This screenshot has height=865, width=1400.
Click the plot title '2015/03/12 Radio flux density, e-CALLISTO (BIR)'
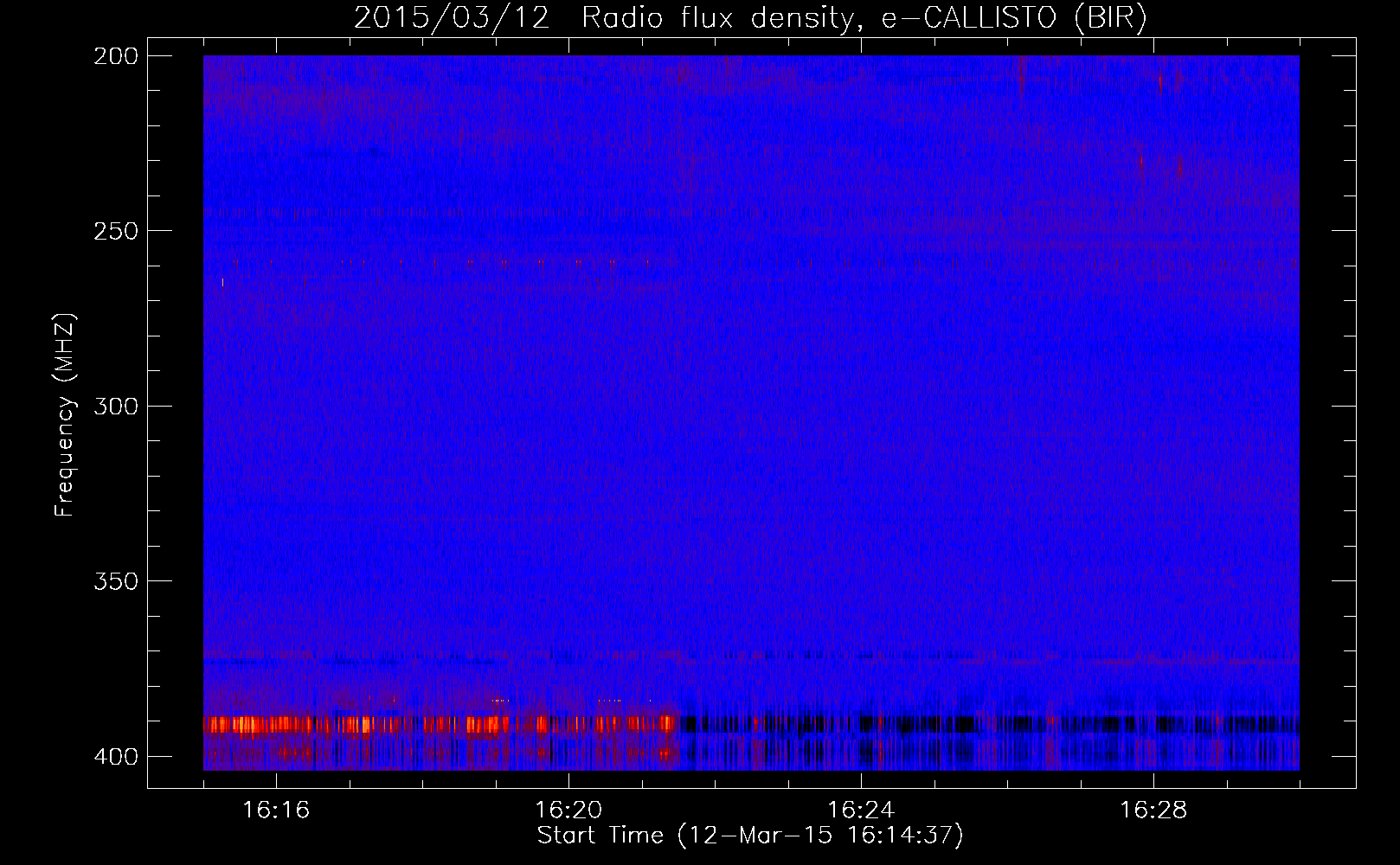(750, 18)
